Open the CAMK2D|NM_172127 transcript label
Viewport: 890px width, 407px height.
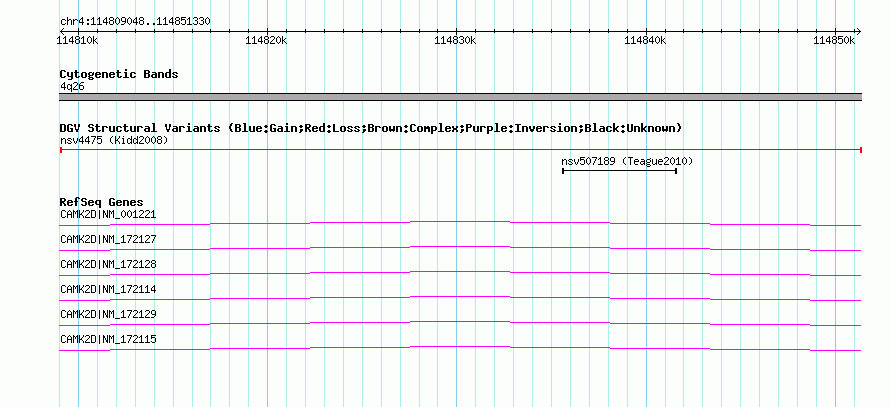tap(108, 240)
